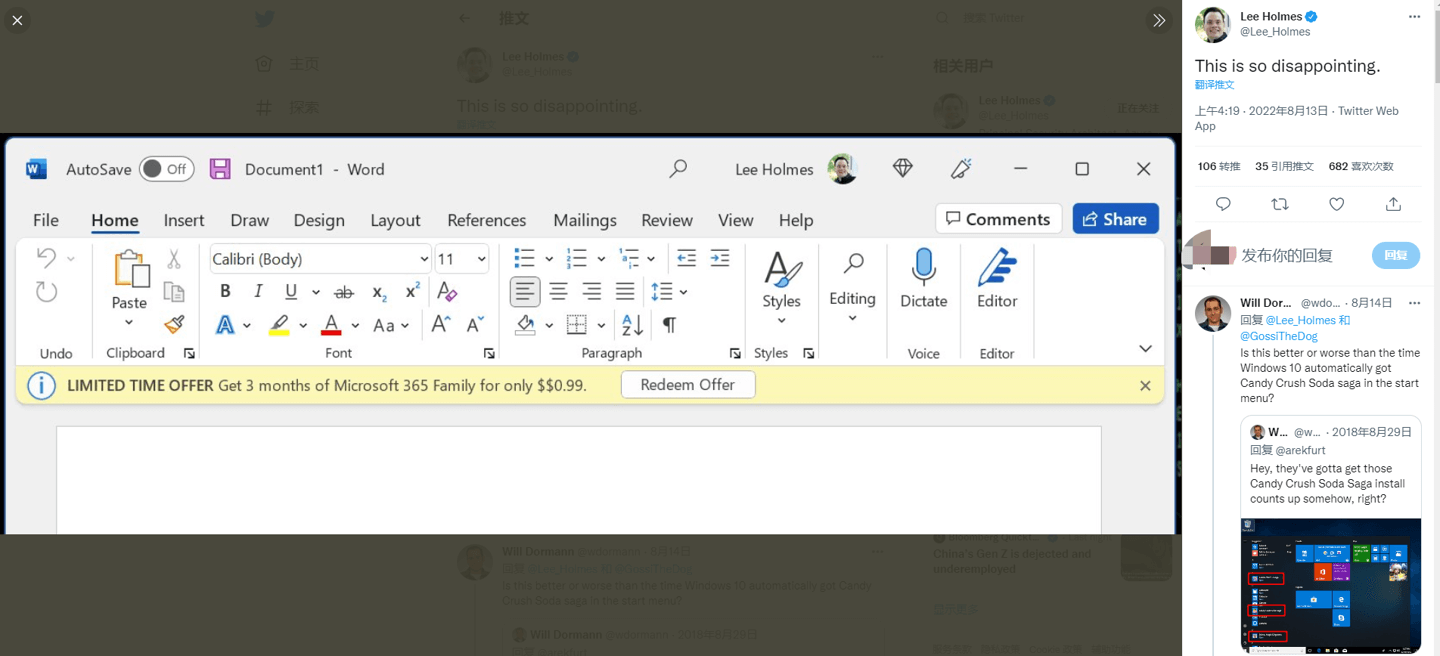Go to the Layout ribbon tab

coord(395,220)
